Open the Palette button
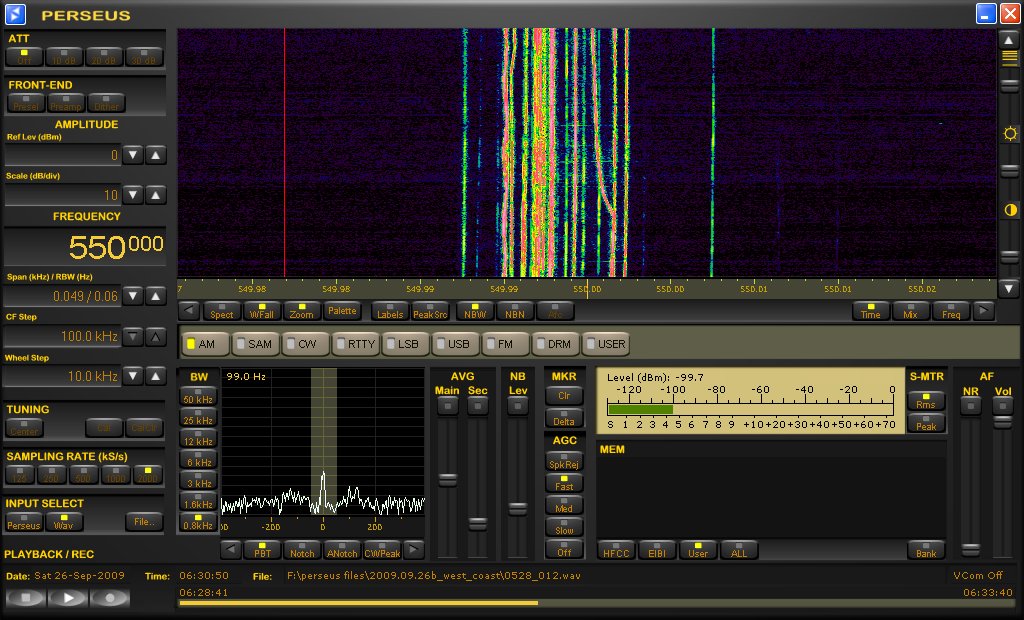Viewport: 1024px width, 620px height. click(x=342, y=311)
